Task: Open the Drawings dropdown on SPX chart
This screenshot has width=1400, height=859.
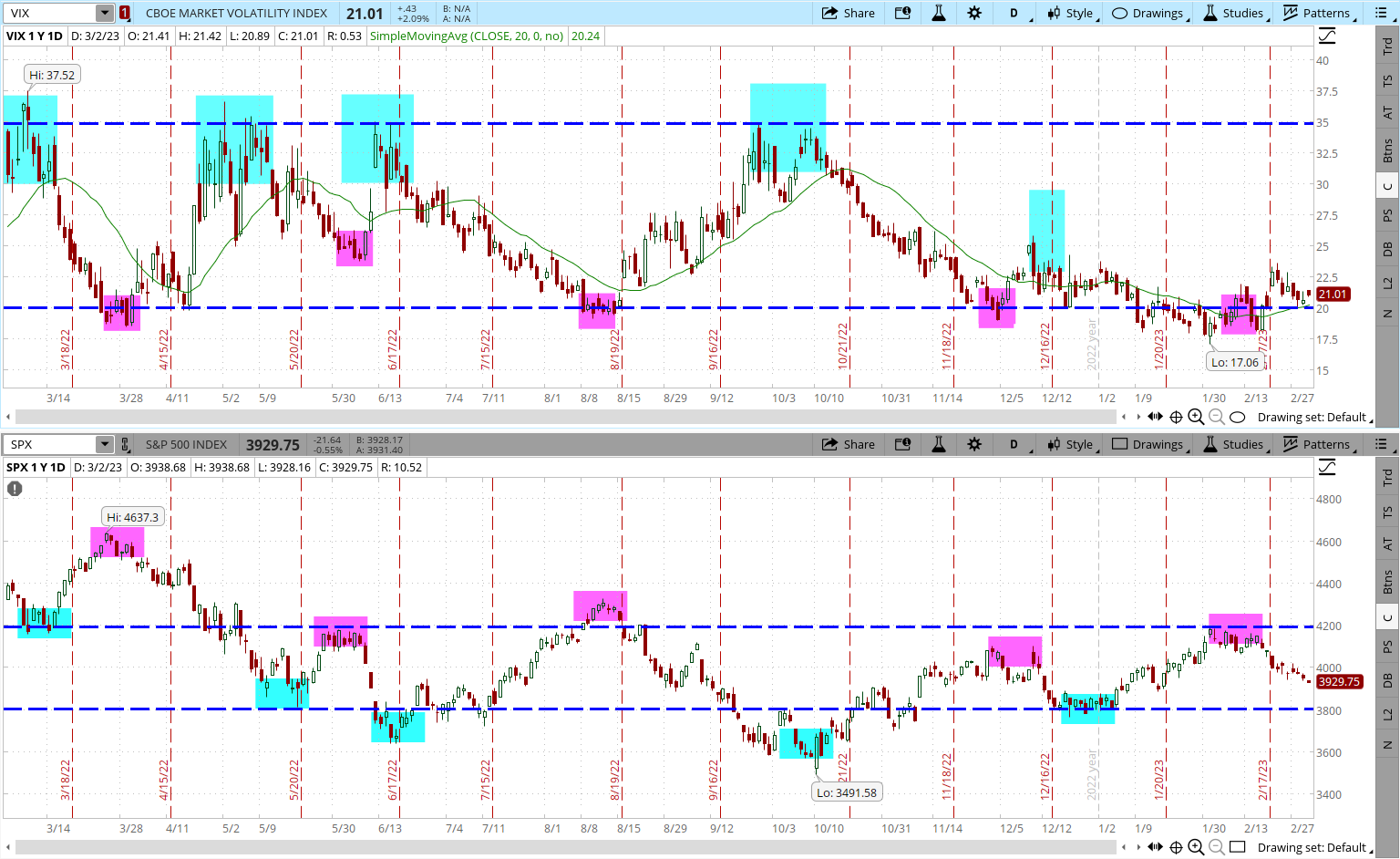Action: click(1150, 444)
